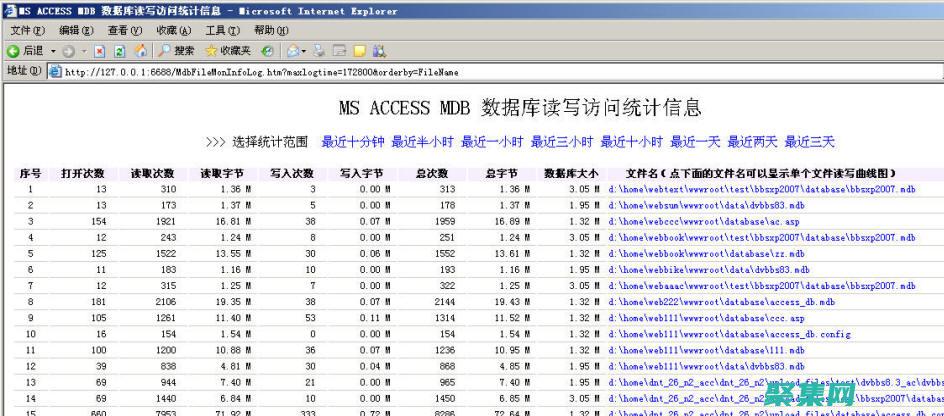
Task: Expand the Mail icon dropdown arrow
Action: coord(304,51)
